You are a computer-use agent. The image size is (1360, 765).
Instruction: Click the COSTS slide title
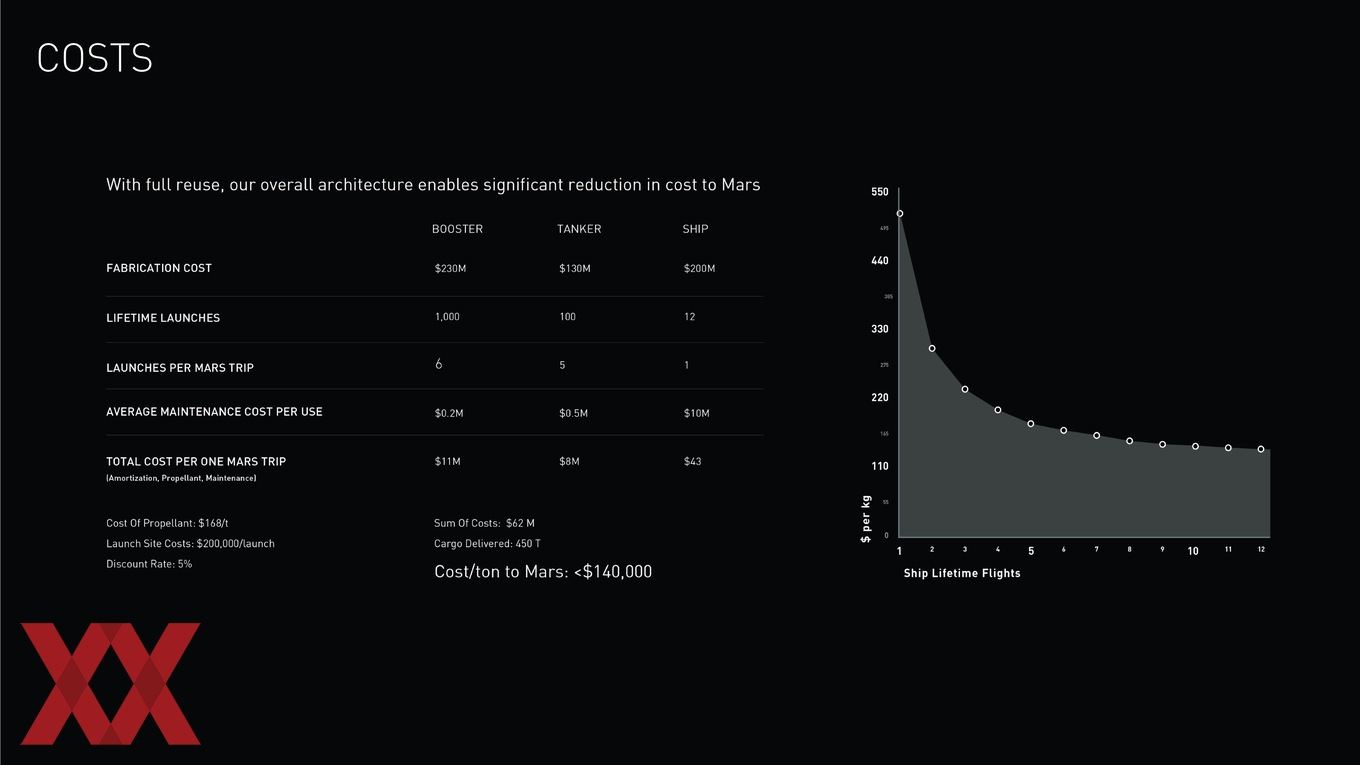[x=94, y=58]
